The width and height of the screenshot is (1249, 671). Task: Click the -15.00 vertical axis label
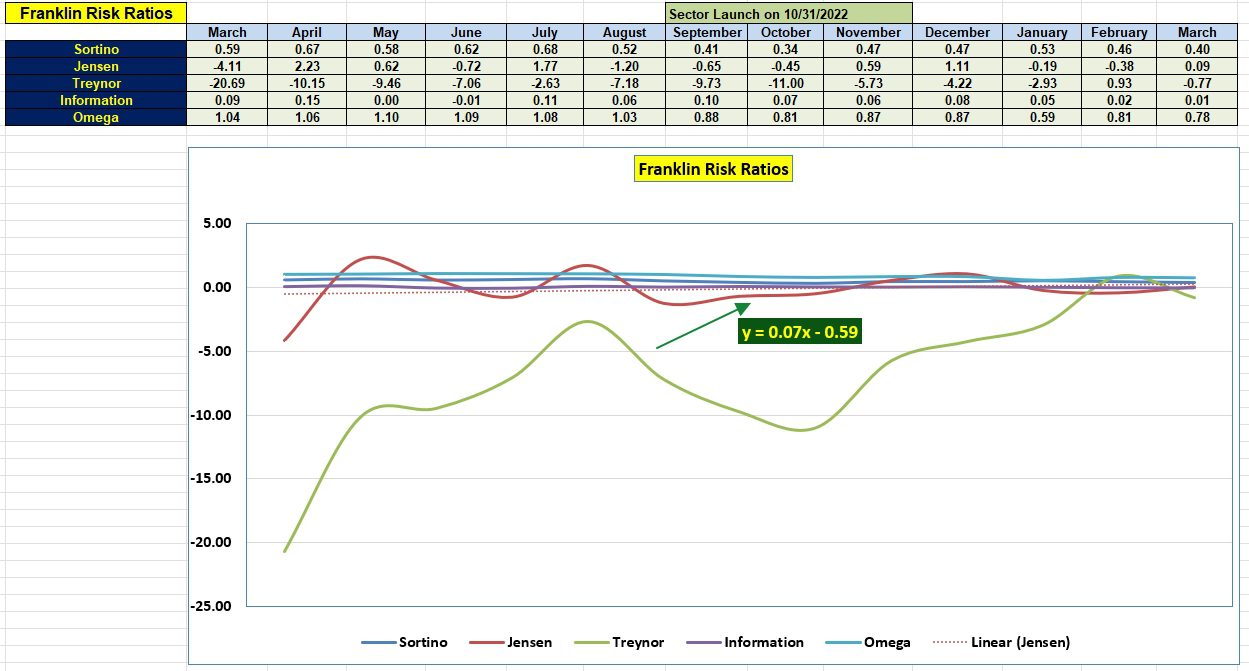[x=211, y=478]
